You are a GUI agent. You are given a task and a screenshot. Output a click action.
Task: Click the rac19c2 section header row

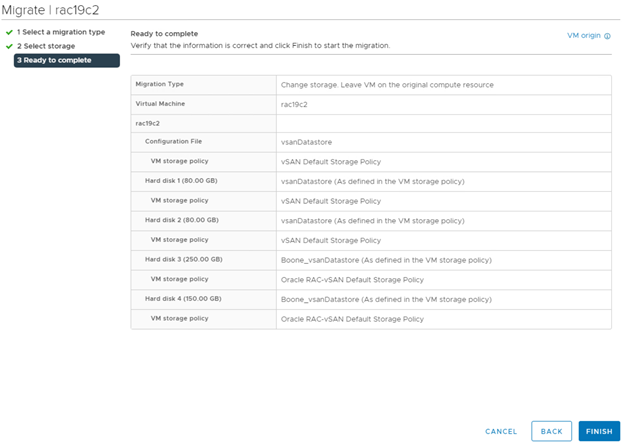click(150, 123)
